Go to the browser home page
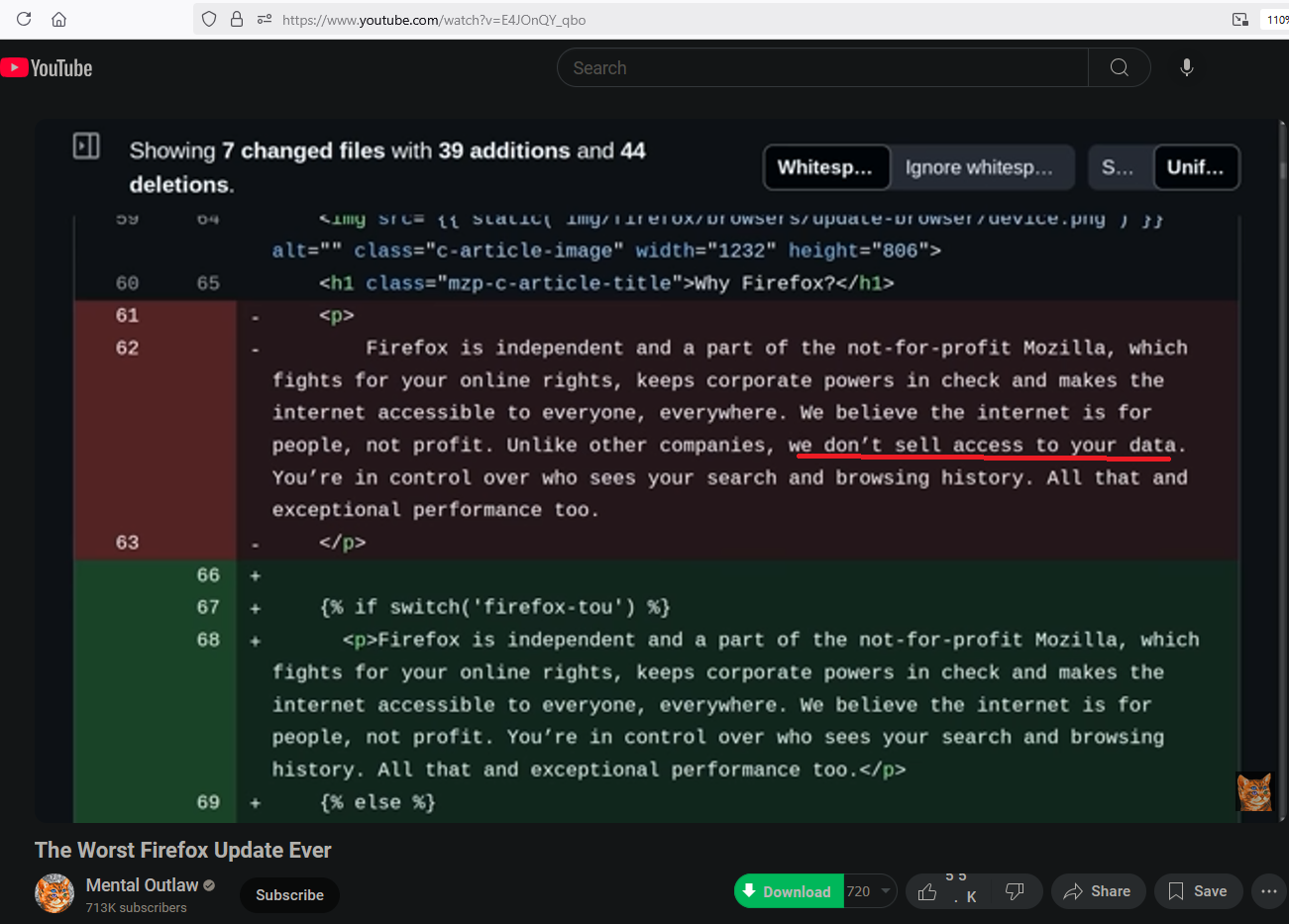The image size is (1289, 924). pyautogui.click(x=58, y=19)
